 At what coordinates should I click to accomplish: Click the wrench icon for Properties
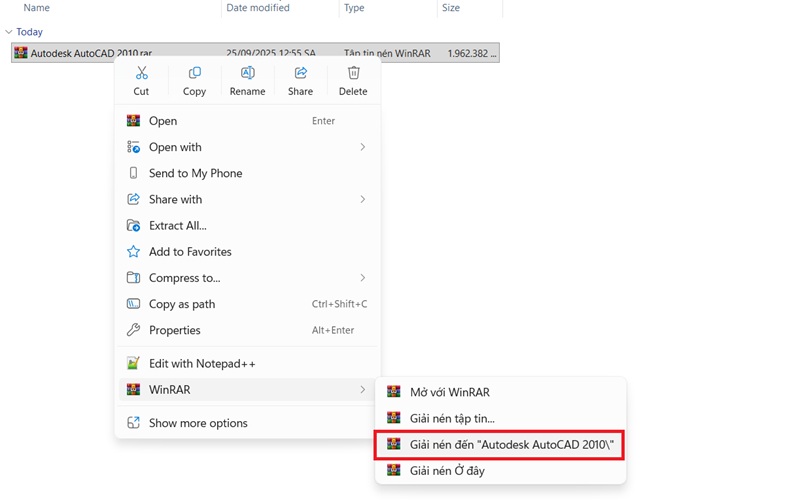coord(133,330)
